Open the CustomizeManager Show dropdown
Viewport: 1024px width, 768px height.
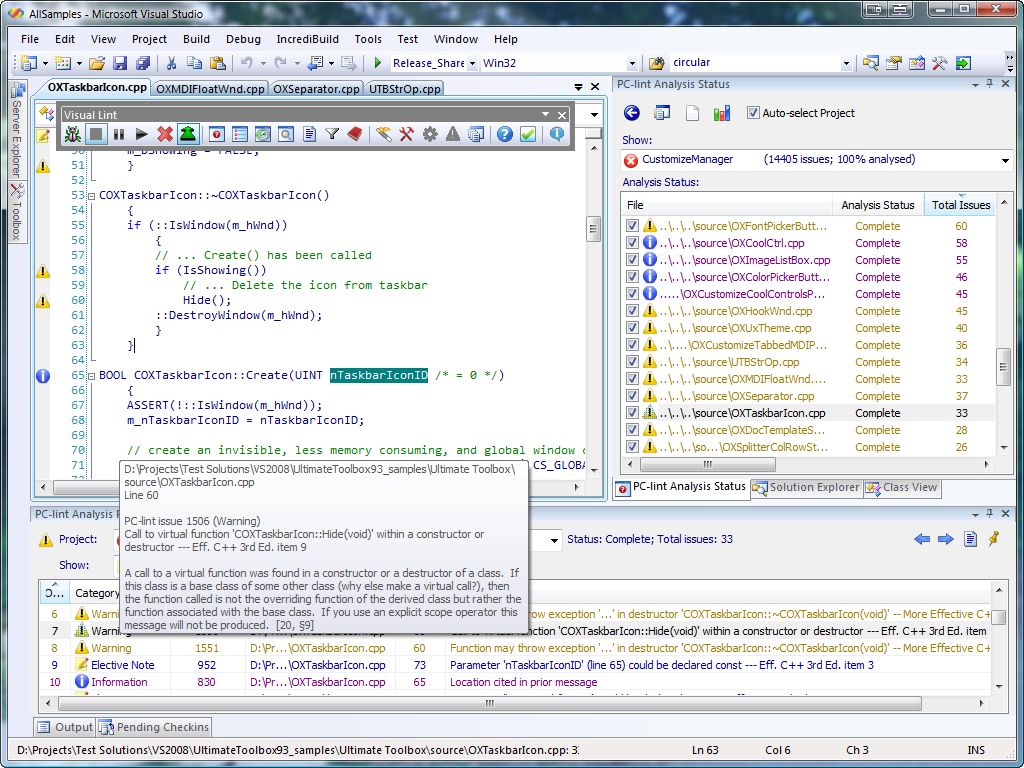pos(1004,160)
